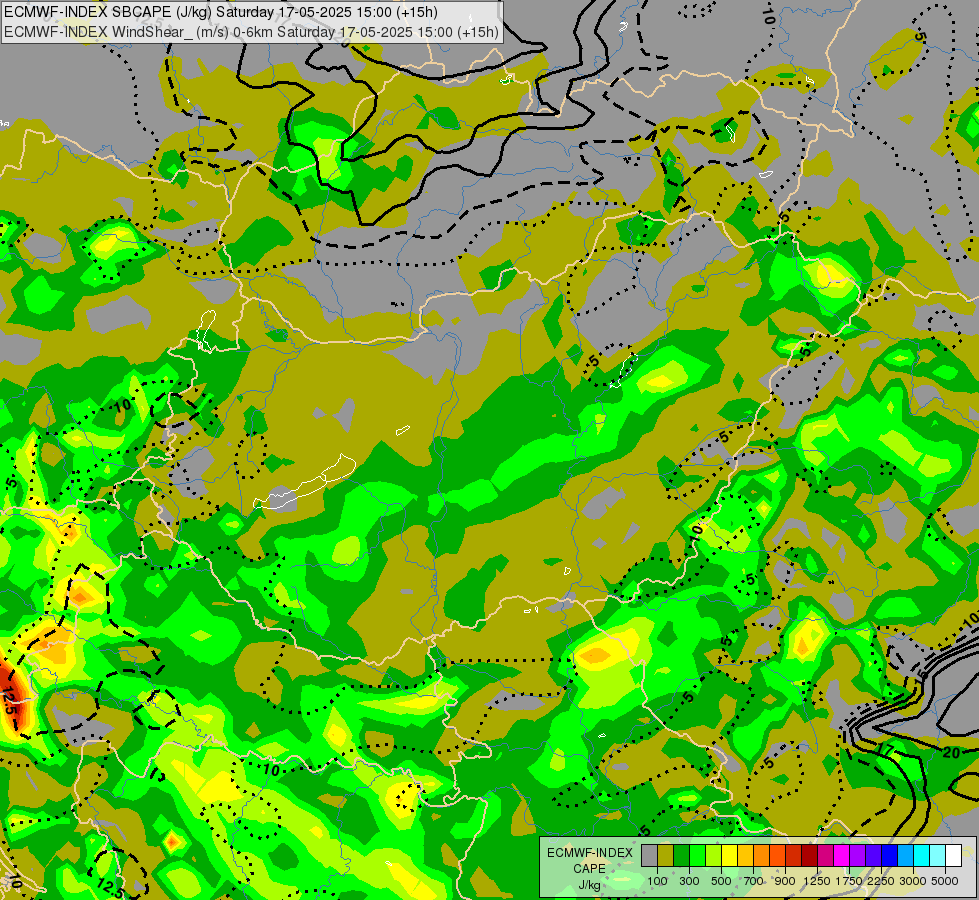Click the olive swatch in the CAPE legend

point(666,855)
